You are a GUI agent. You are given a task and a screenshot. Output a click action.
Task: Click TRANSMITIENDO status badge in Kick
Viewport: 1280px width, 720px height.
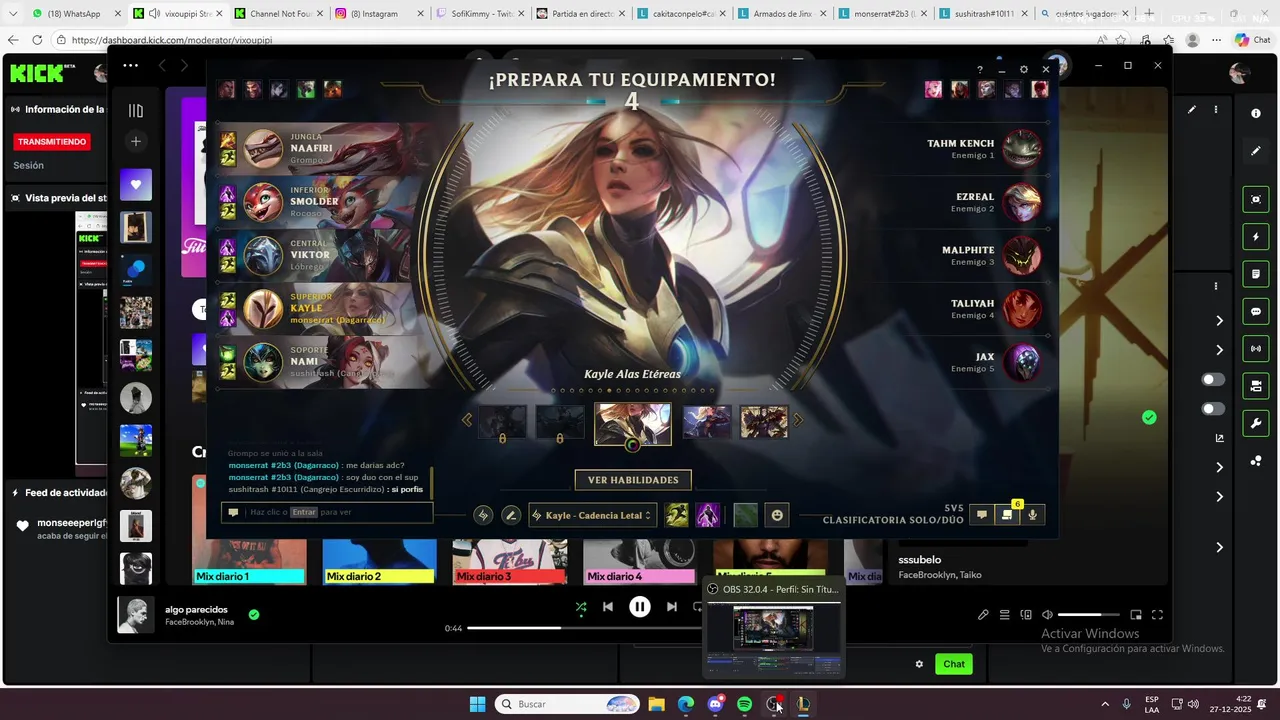coord(52,142)
